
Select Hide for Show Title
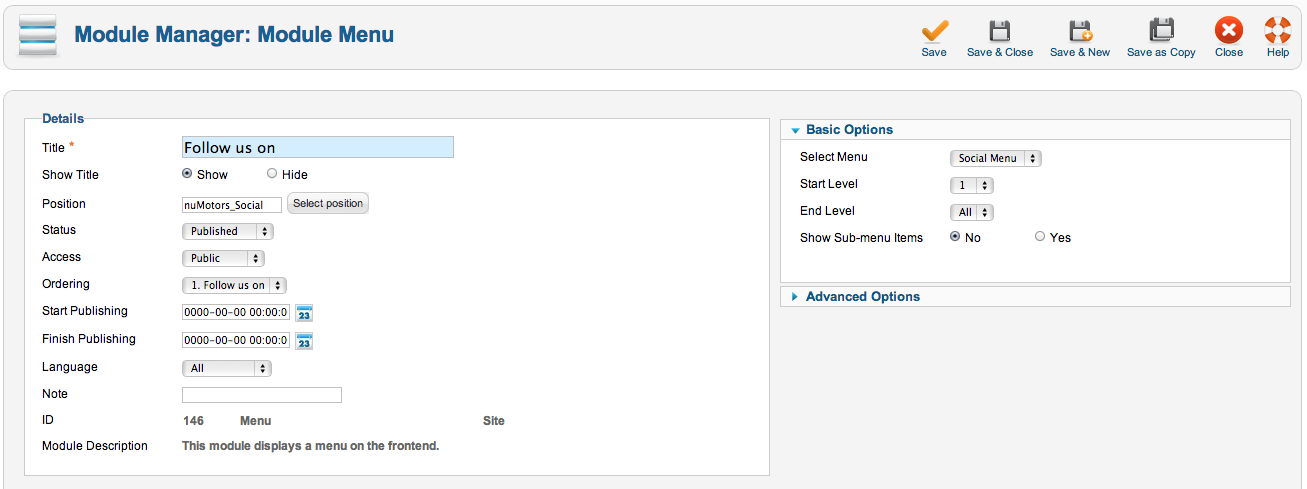(x=272, y=174)
